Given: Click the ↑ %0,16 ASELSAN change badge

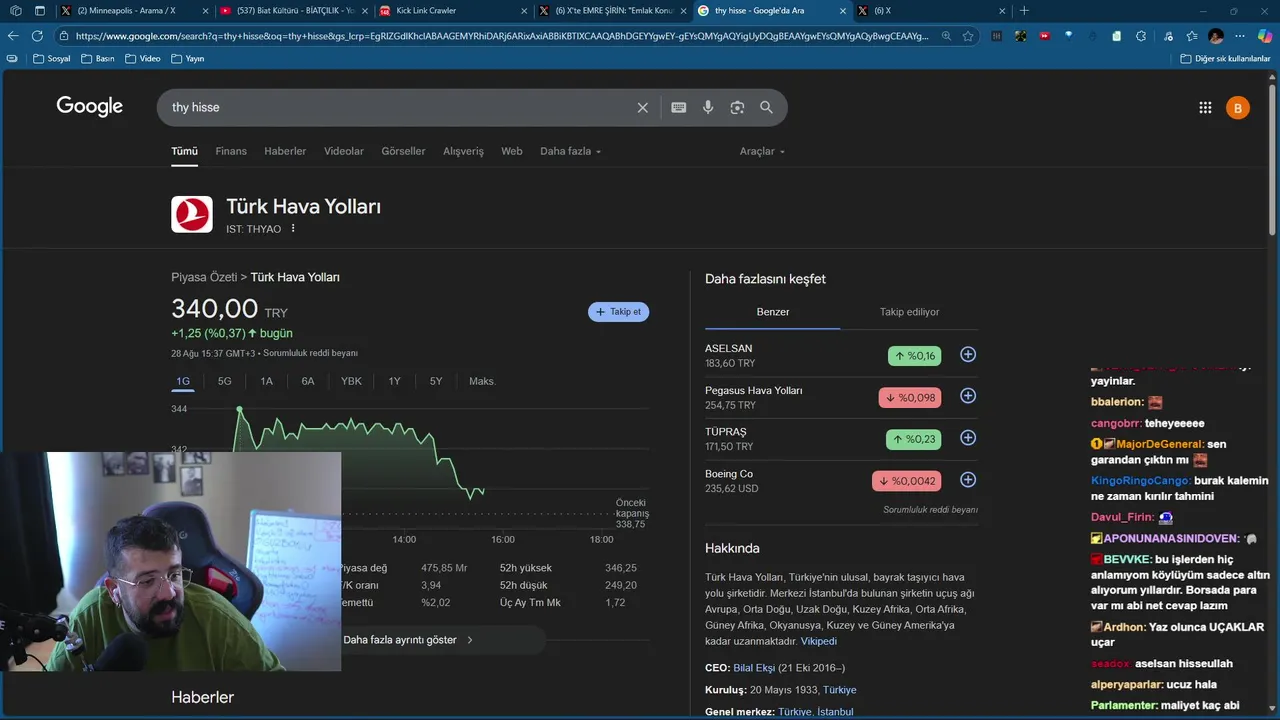Looking at the screenshot, I should [x=914, y=355].
